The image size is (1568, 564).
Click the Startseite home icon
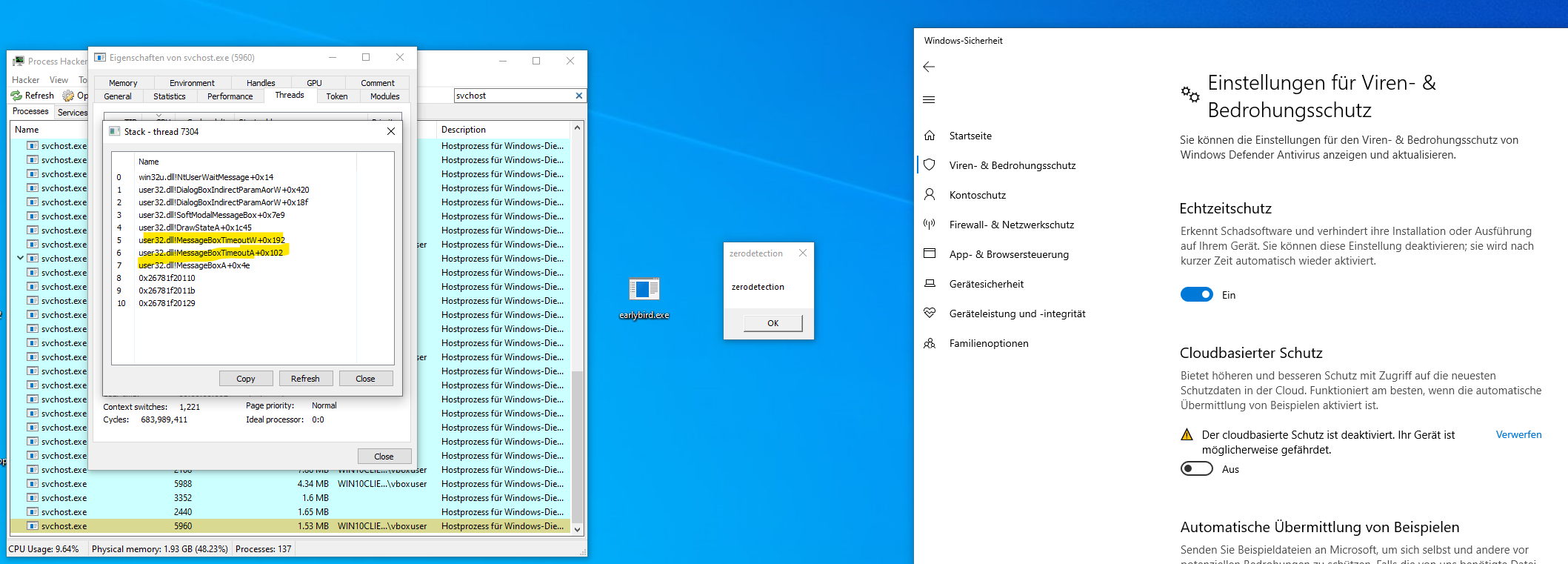pyautogui.click(x=930, y=136)
